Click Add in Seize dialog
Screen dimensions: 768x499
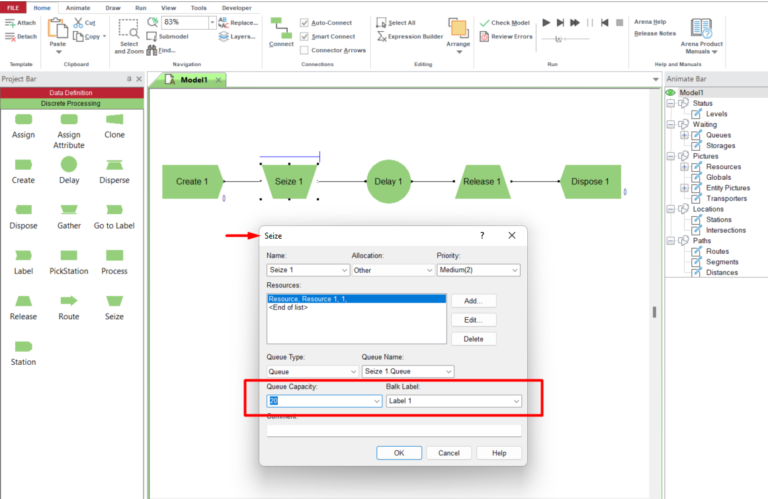(473, 301)
